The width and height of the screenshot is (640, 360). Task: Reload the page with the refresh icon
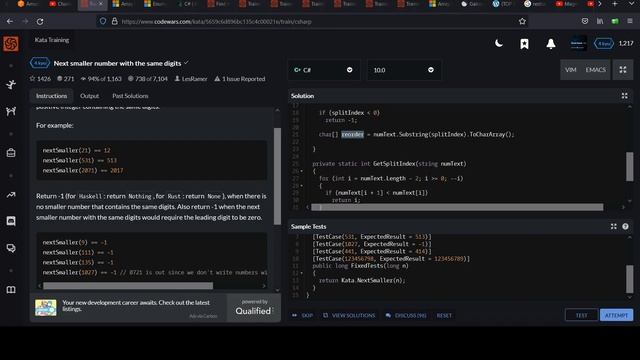pyautogui.click(x=40, y=21)
